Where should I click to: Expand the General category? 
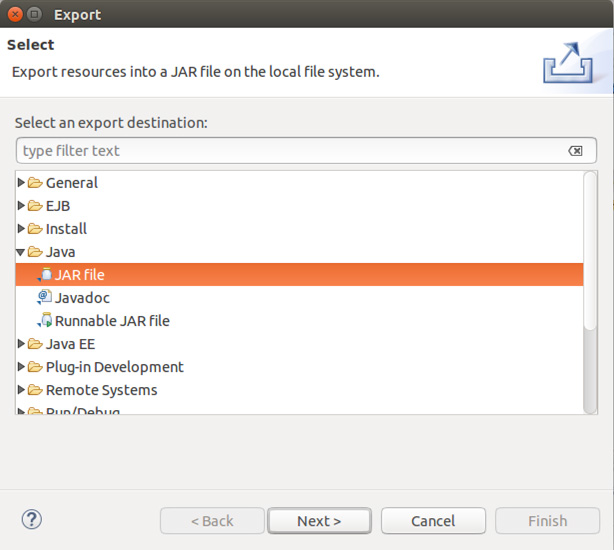[21, 182]
